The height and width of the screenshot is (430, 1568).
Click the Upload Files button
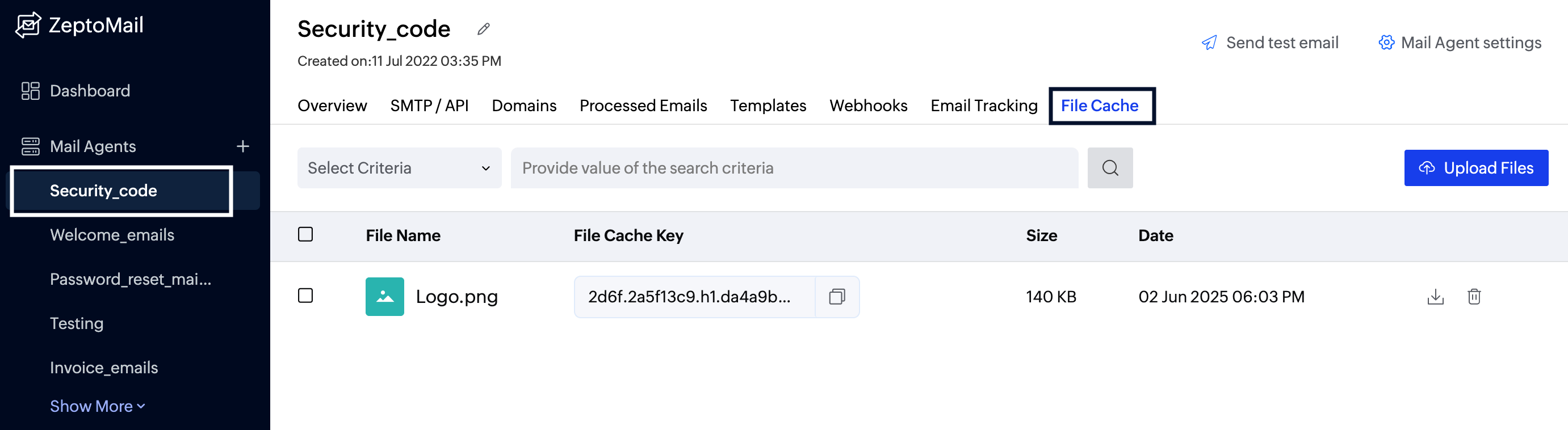coord(1475,168)
